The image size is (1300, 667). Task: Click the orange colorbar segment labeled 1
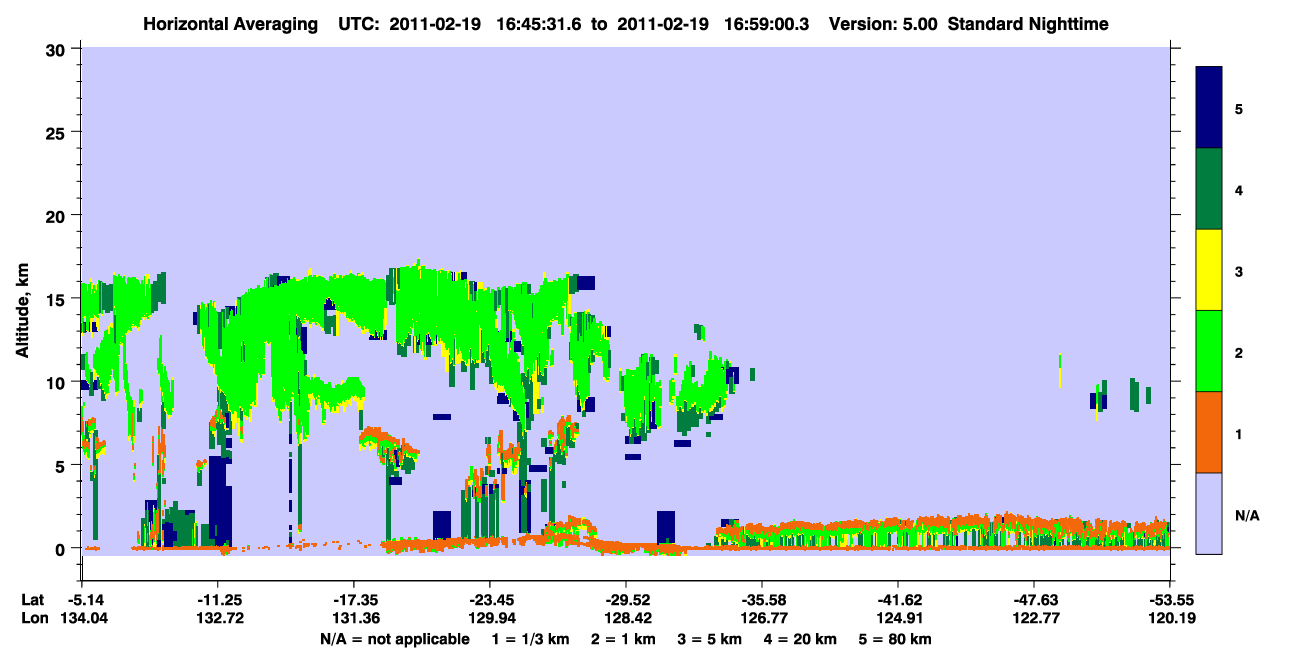pos(1209,431)
